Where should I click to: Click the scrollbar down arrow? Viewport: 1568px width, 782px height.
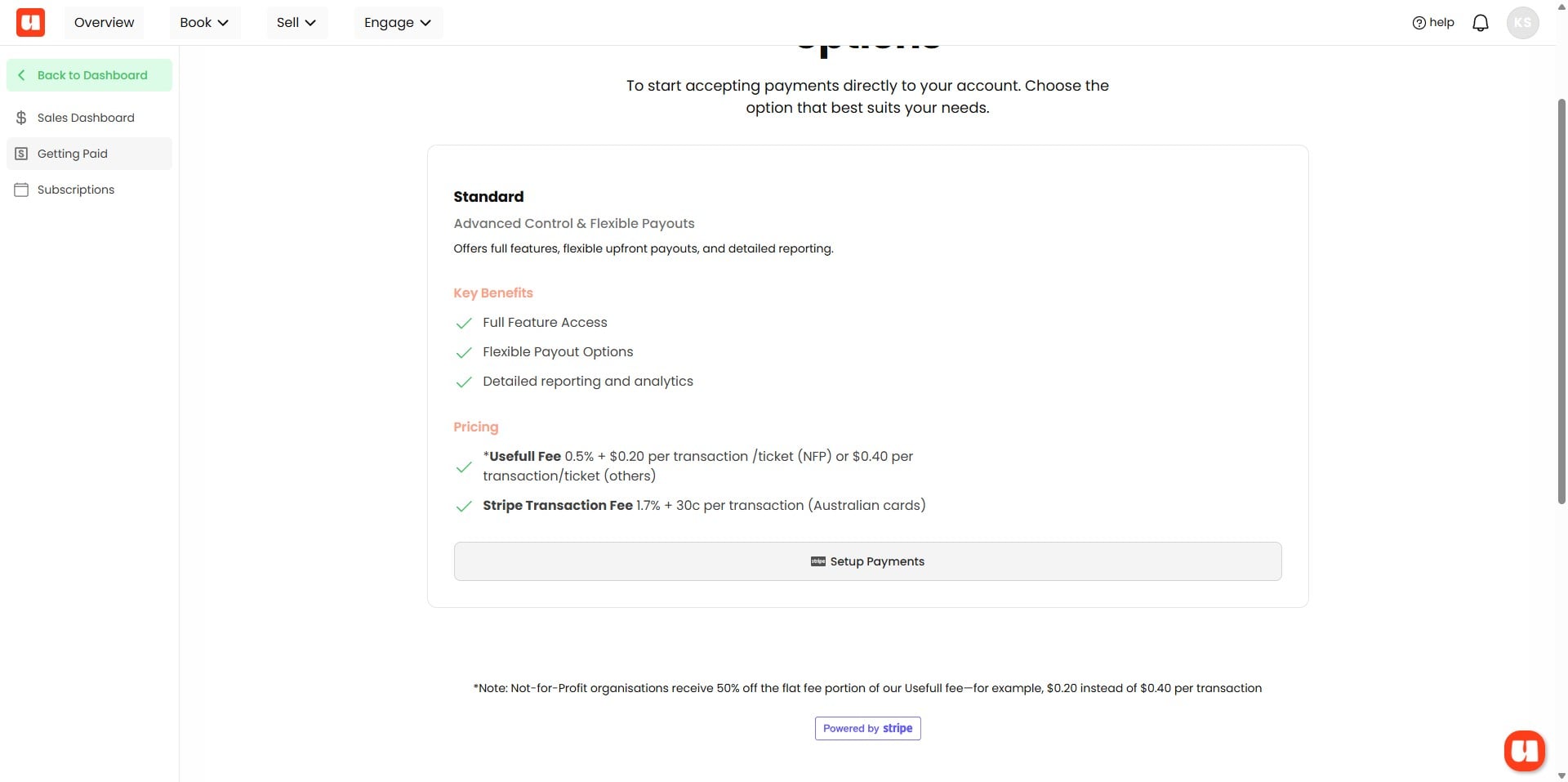[1561, 775]
